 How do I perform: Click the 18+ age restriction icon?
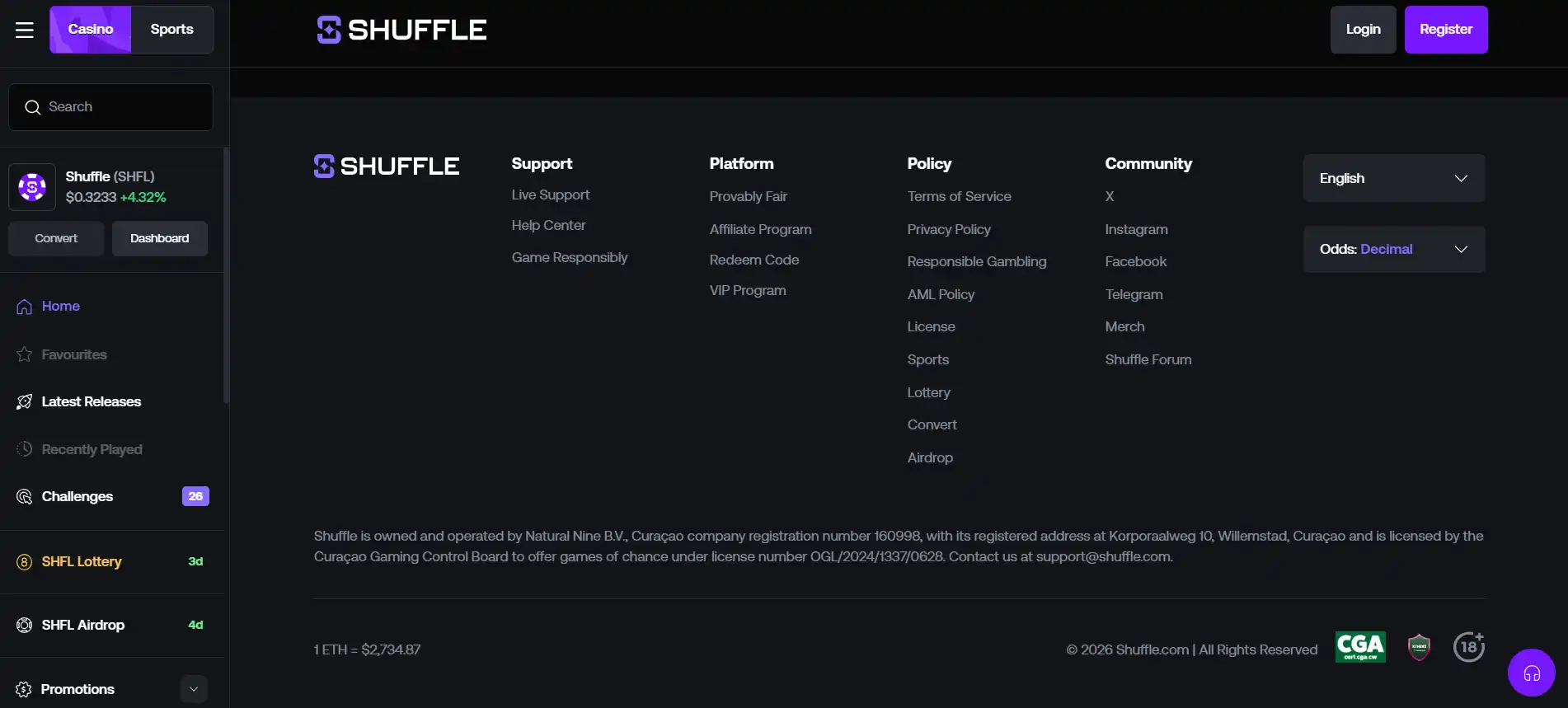point(1468,647)
